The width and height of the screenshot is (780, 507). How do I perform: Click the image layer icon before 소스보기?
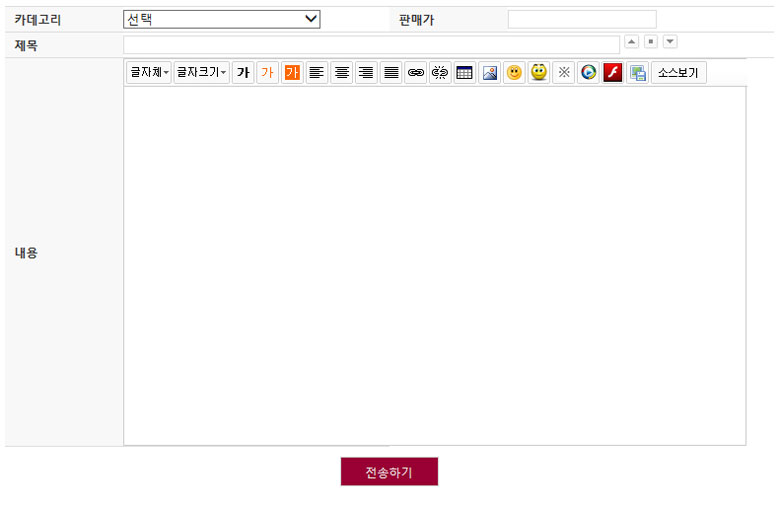coord(637,73)
